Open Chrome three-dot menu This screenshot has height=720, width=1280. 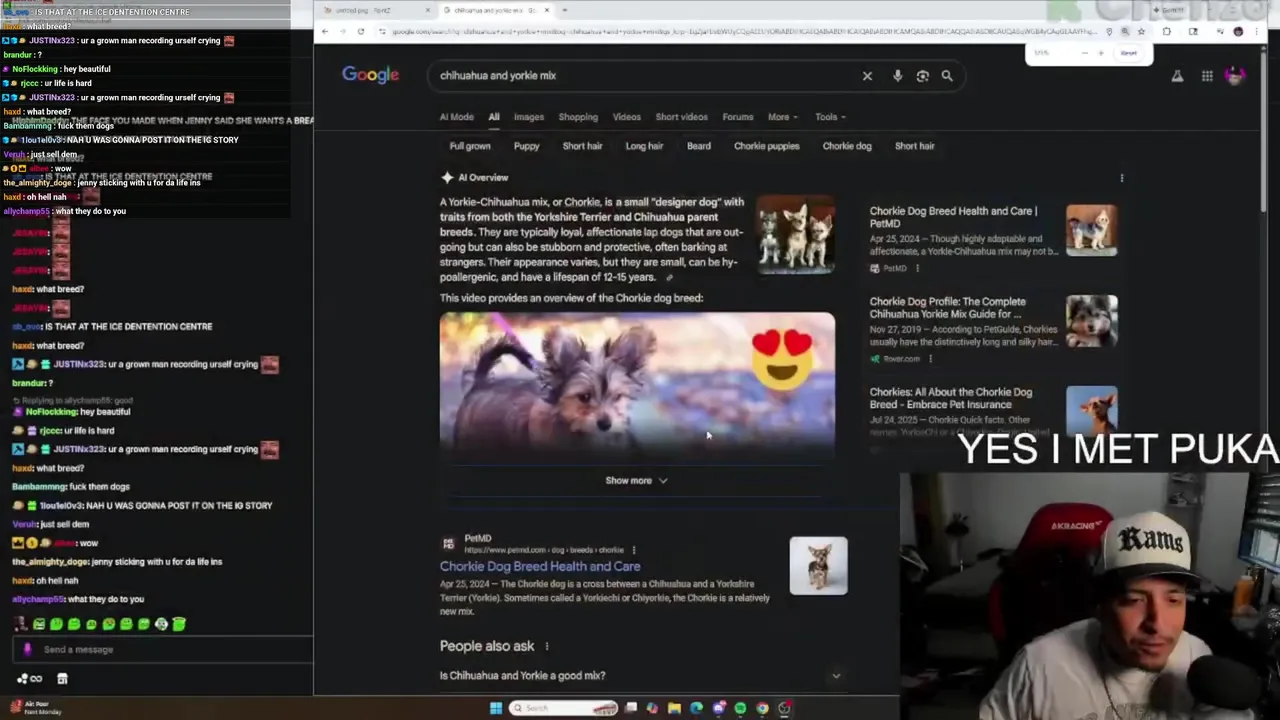[x=1259, y=31]
